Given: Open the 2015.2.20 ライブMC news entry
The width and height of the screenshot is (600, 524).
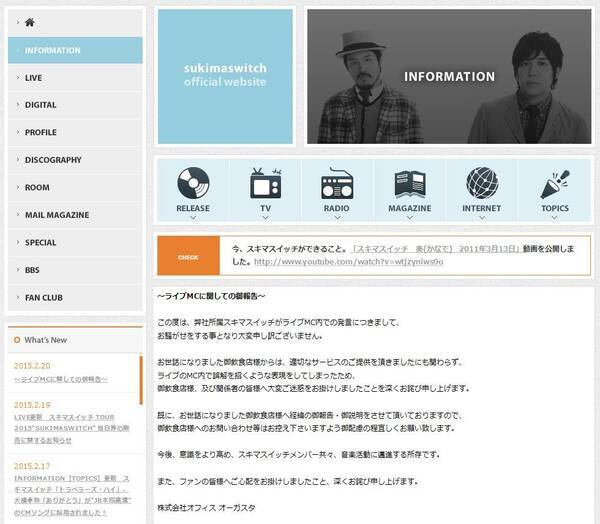Looking at the screenshot, I should [x=62, y=379].
